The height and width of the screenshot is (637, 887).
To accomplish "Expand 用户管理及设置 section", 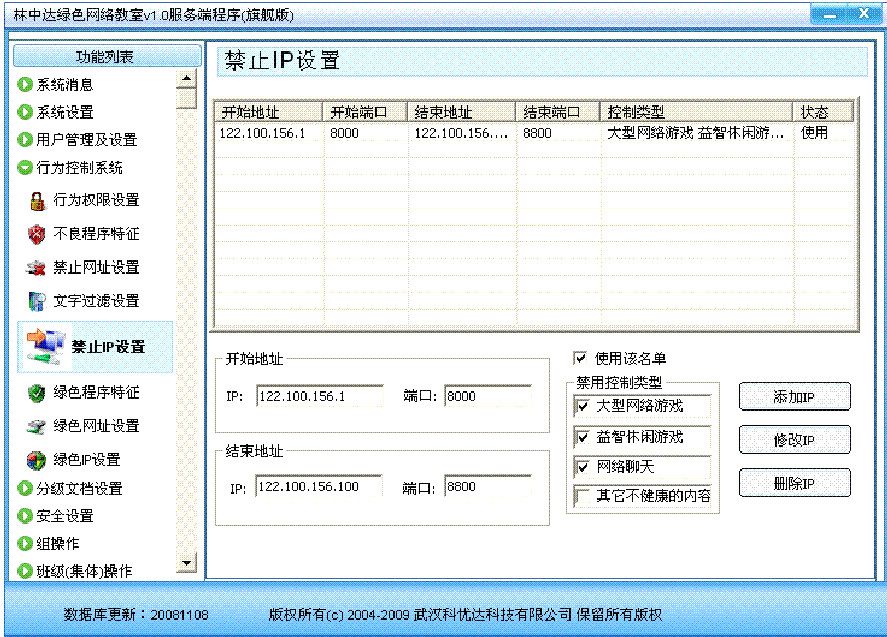I will coord(25,140).
